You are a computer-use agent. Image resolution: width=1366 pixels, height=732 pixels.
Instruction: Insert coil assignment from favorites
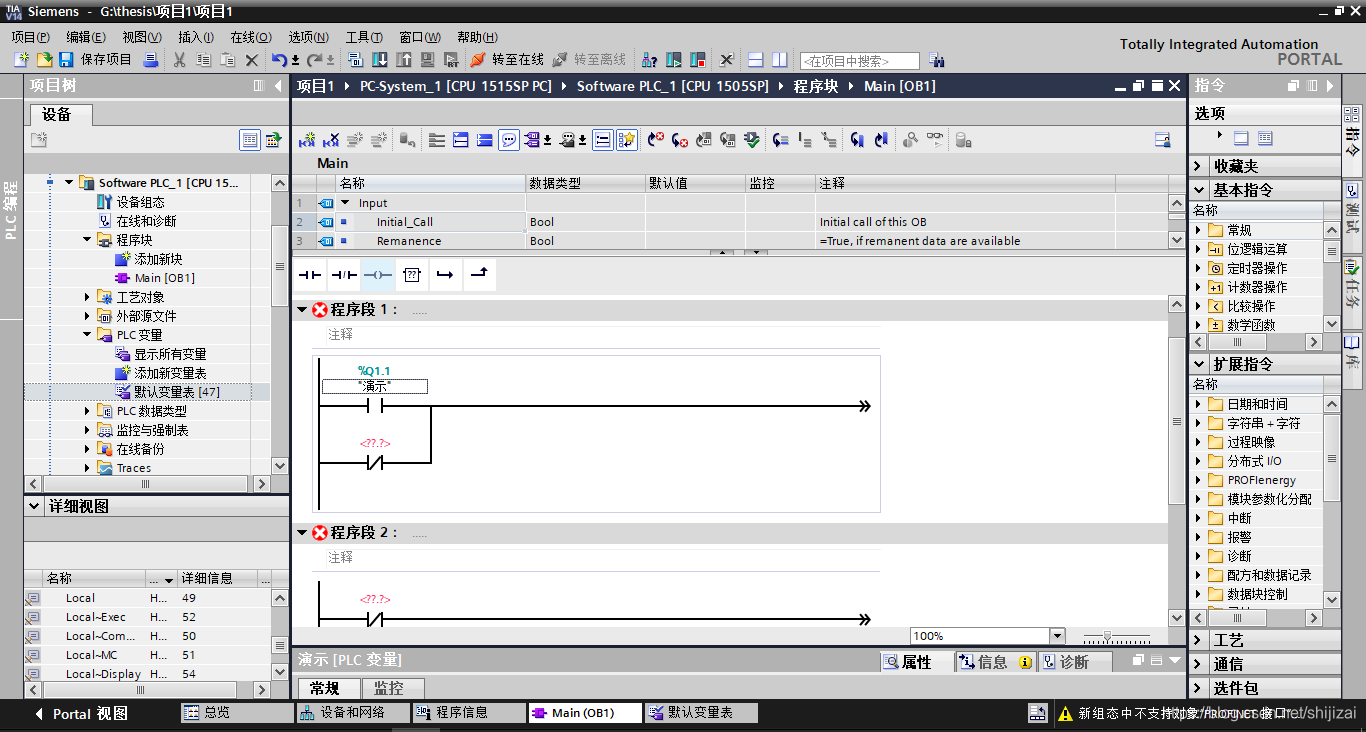tap(378, 274)
